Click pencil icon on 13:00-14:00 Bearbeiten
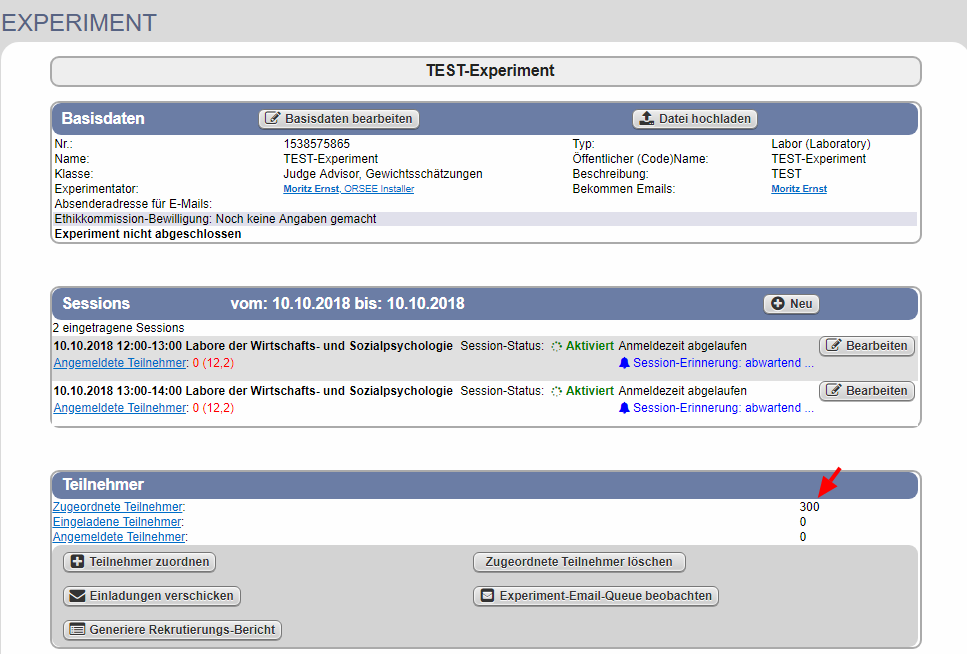Screen dimensions: 967x654 [x=833, y=390]
